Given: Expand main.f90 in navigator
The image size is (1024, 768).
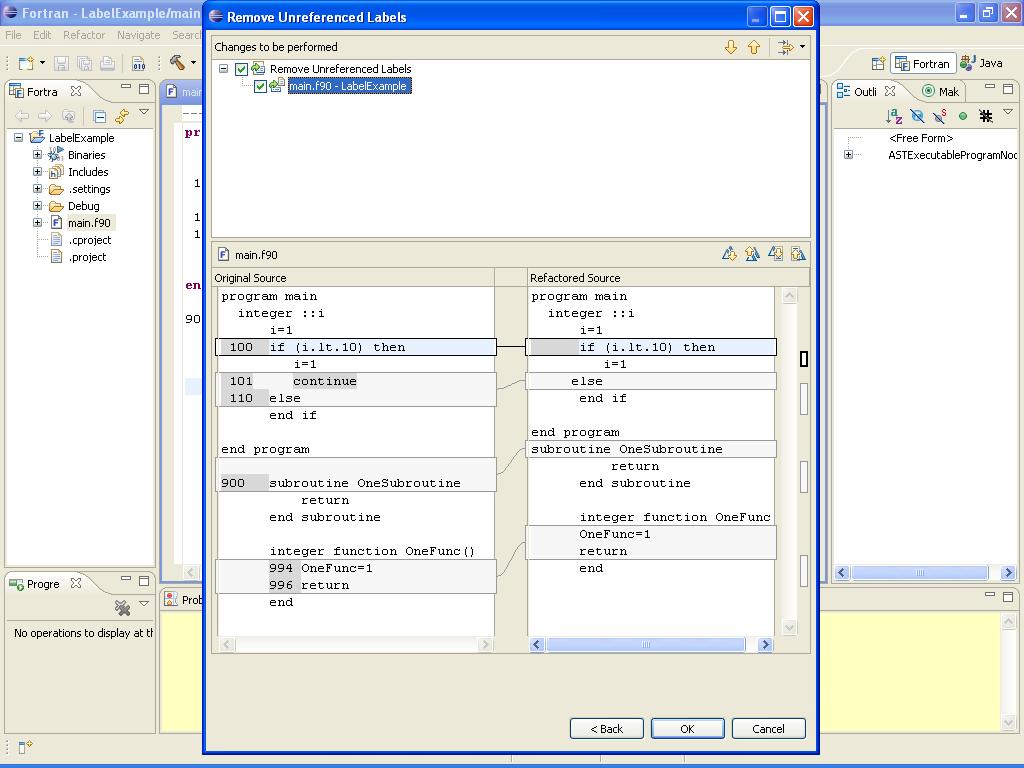Looking at the screenshot, I should coord(37,223).
